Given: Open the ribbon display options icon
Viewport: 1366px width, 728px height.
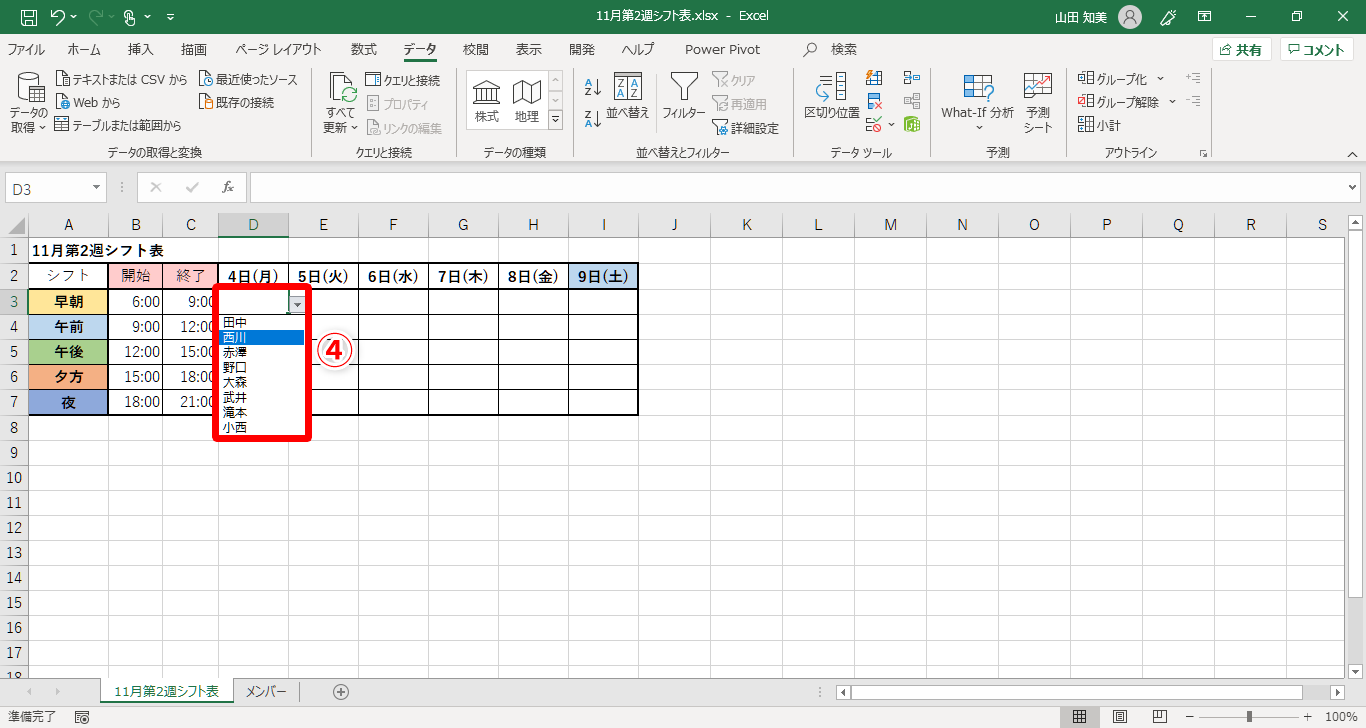Looking at the screenshot, I should 1205,17.
